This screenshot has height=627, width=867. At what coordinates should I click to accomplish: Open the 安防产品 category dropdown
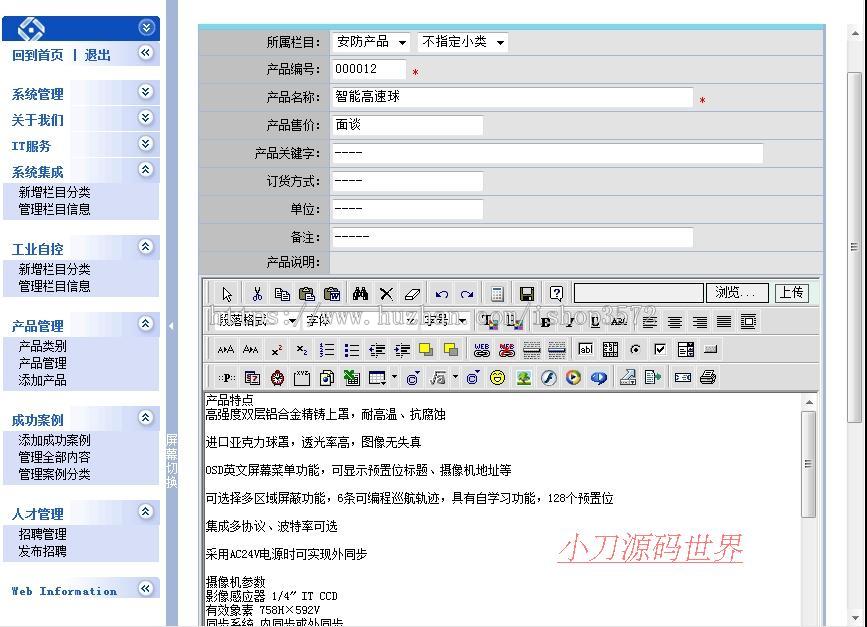[372, 41]
